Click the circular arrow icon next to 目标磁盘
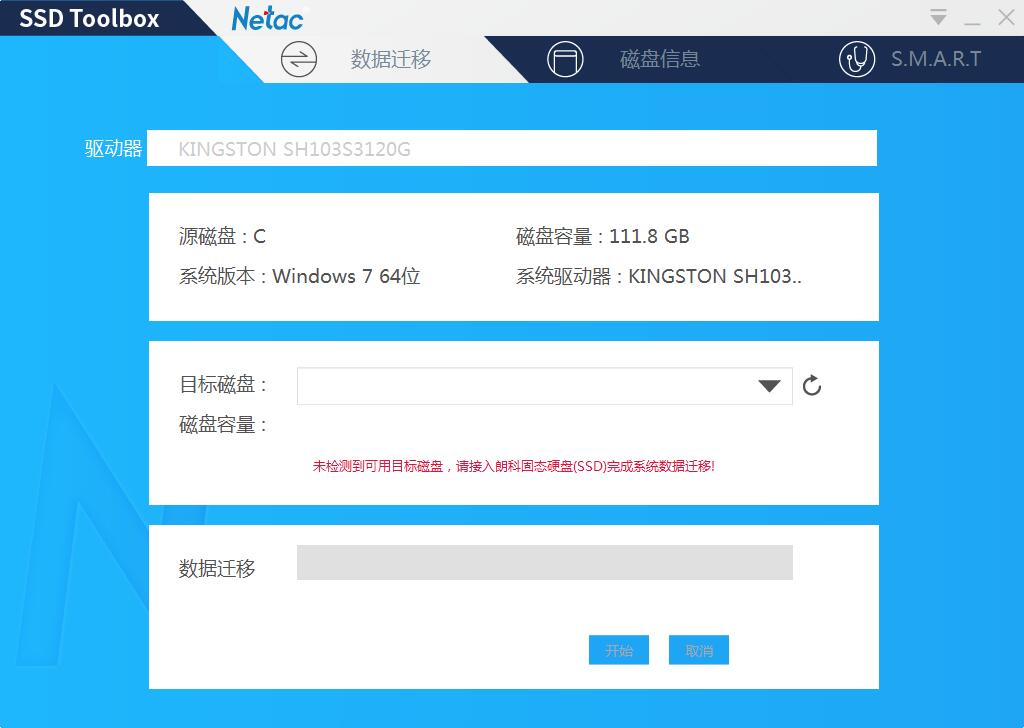Image resolution: width=1024 pixels, height=728 pixels. click(812, 385)
